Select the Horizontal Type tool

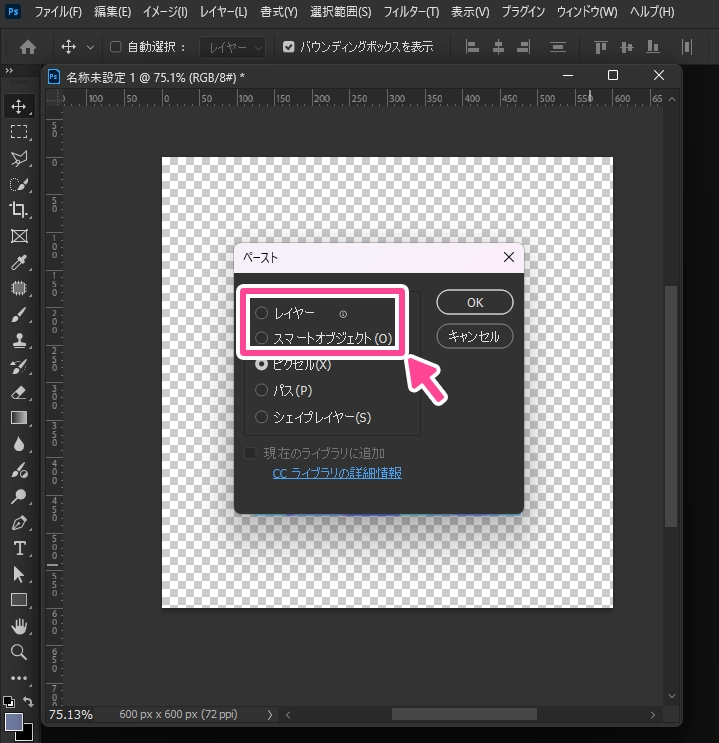pyautogui.click(x=18, y=549)
